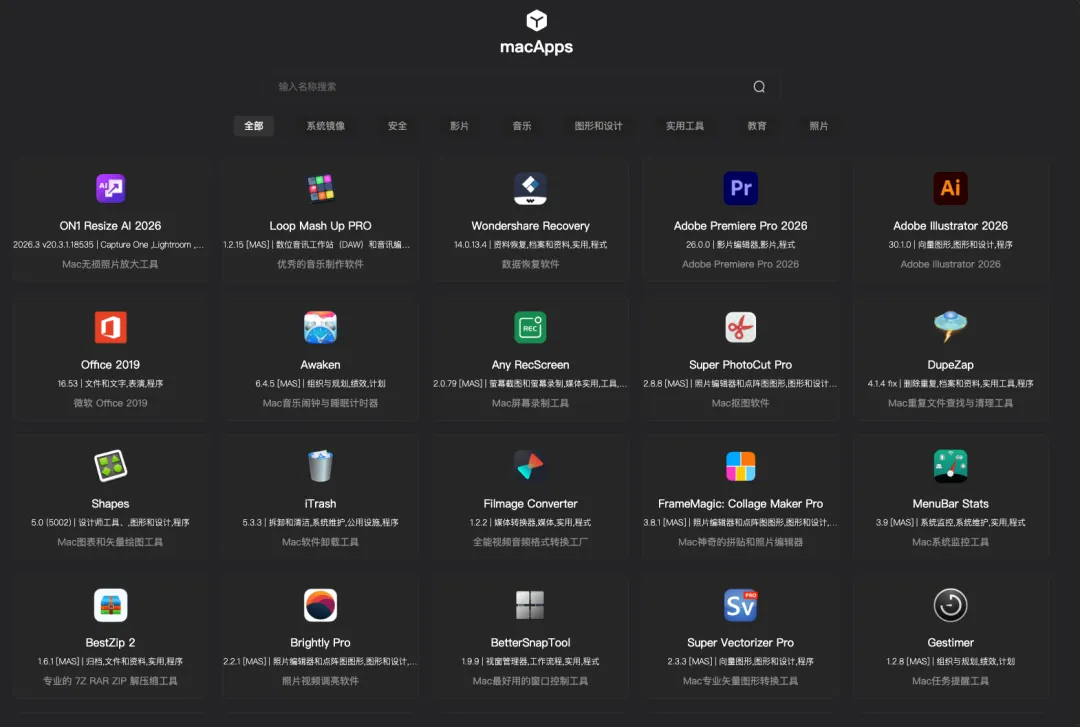
Task: Click the Shapes app title
Action: [110, 504]
